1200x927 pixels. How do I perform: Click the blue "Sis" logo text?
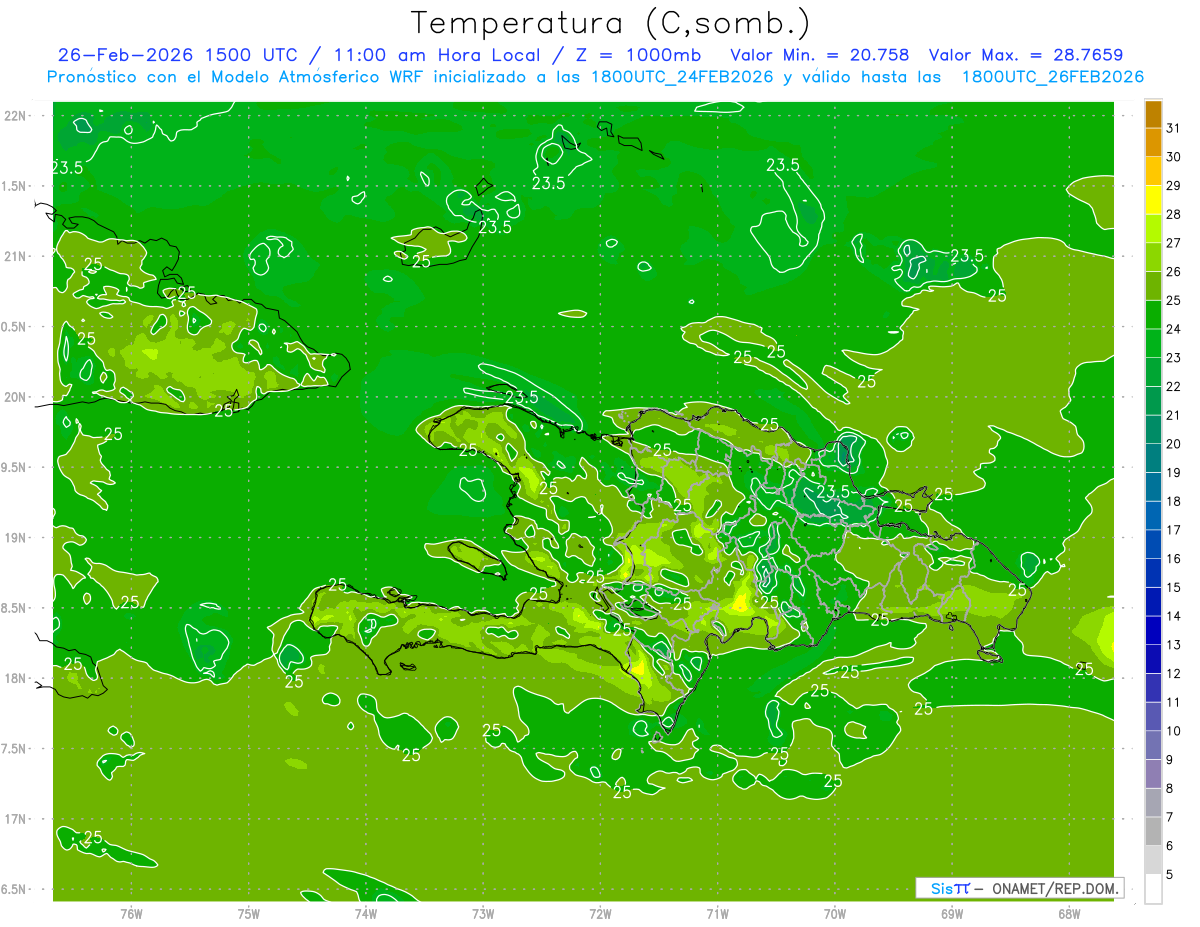coord(942,888)
